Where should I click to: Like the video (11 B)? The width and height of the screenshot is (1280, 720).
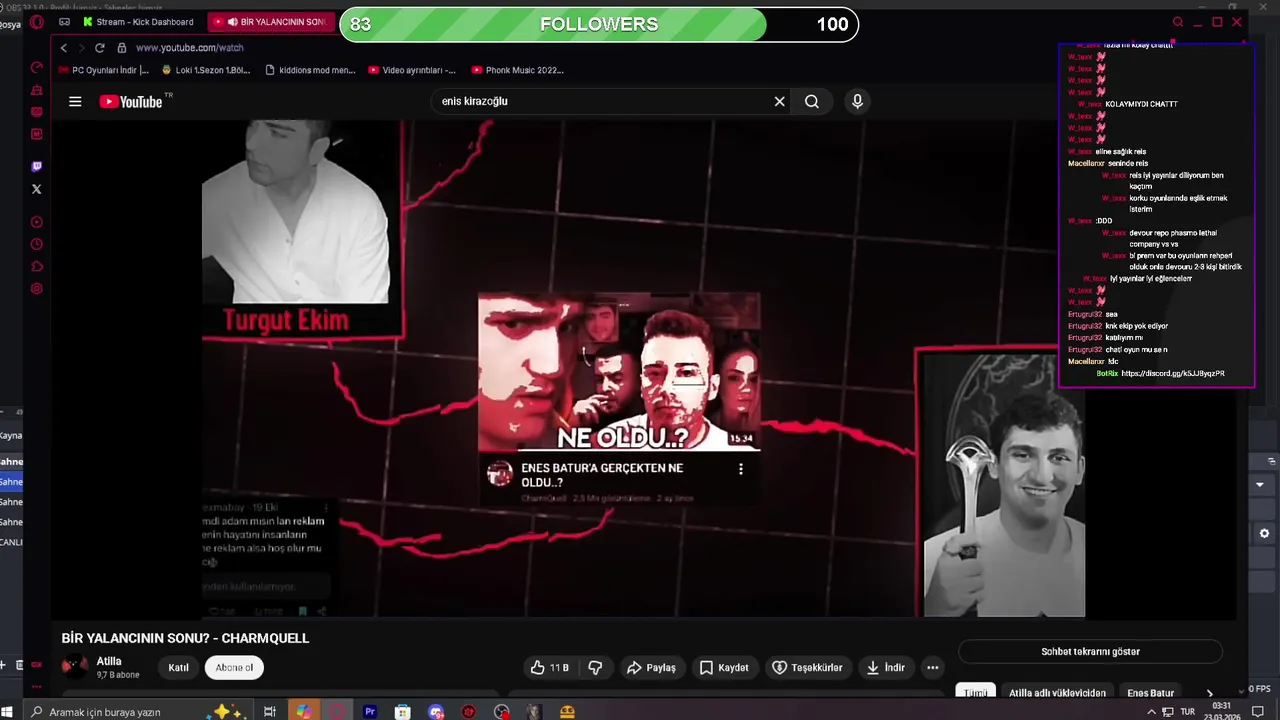pos(549,667)
